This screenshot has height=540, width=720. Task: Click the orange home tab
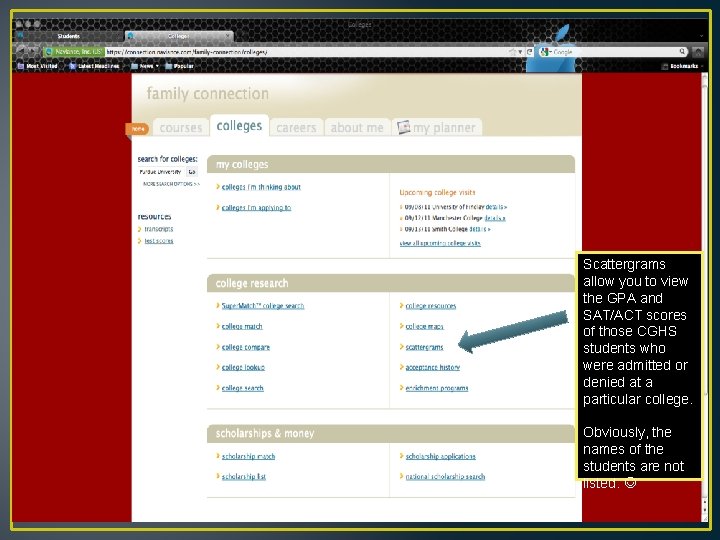137,129
